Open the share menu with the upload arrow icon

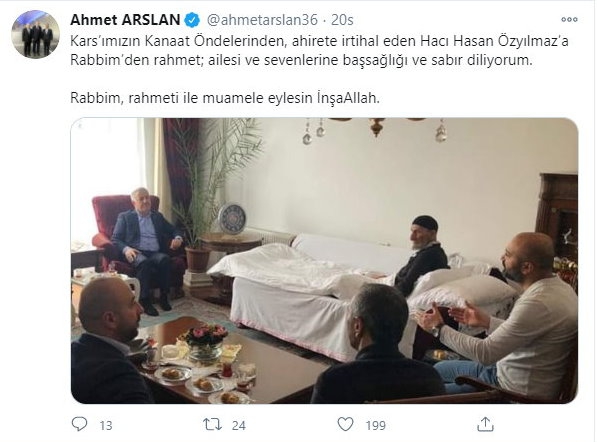point(485,424)
